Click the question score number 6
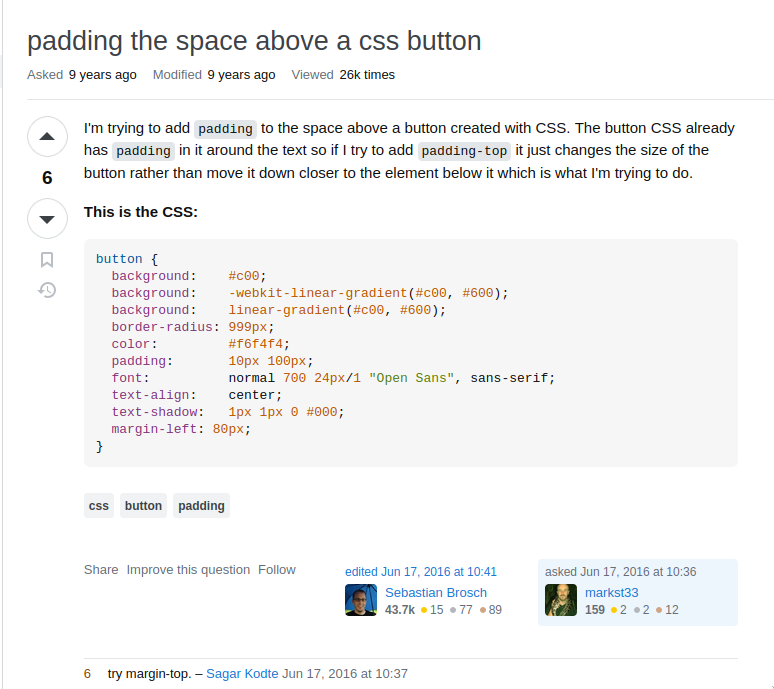The height and width of the screenshot is (689, 774). click(x=47, y=178)
